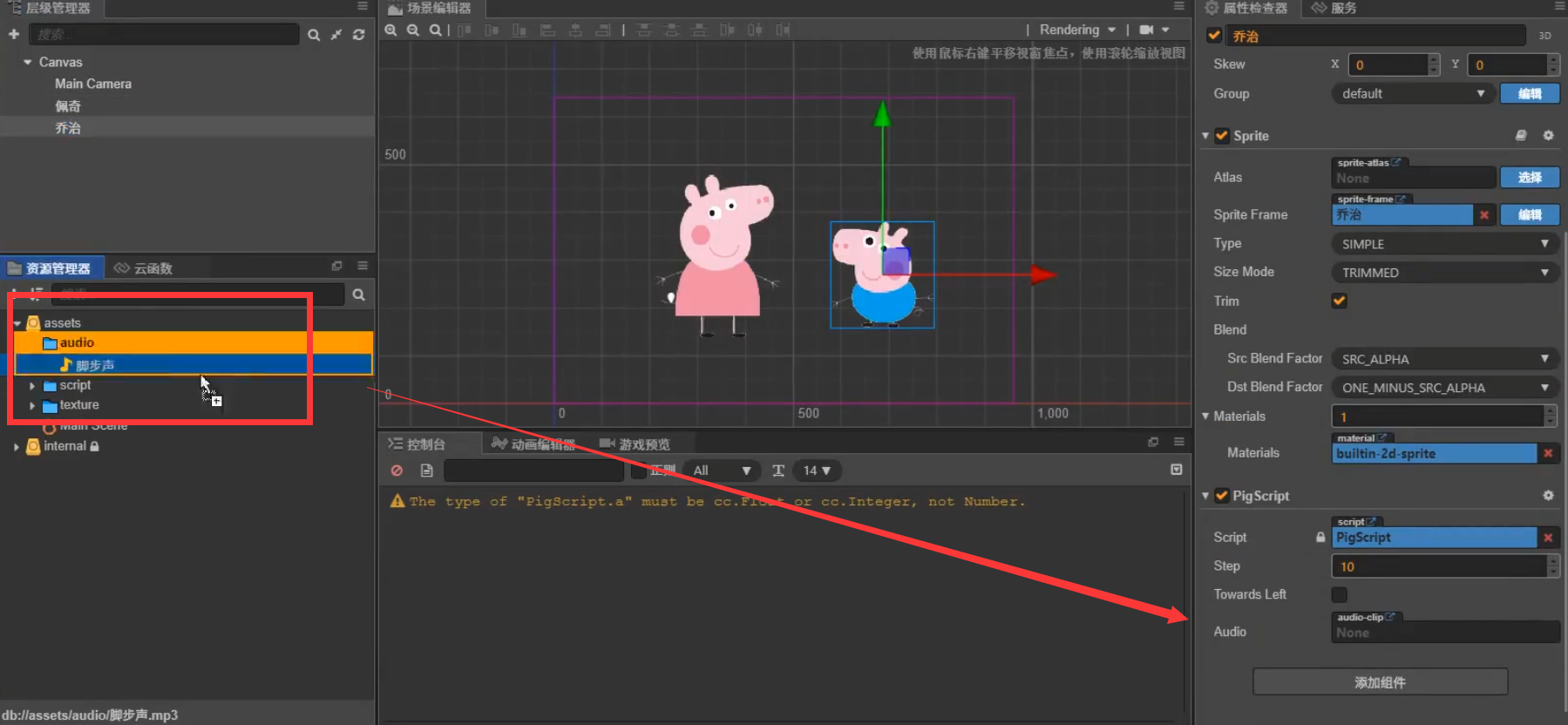The height and width of the screenshot is (725, 1568).
Task: Pop out the console panel window
Action: (x=1153, y=442)
